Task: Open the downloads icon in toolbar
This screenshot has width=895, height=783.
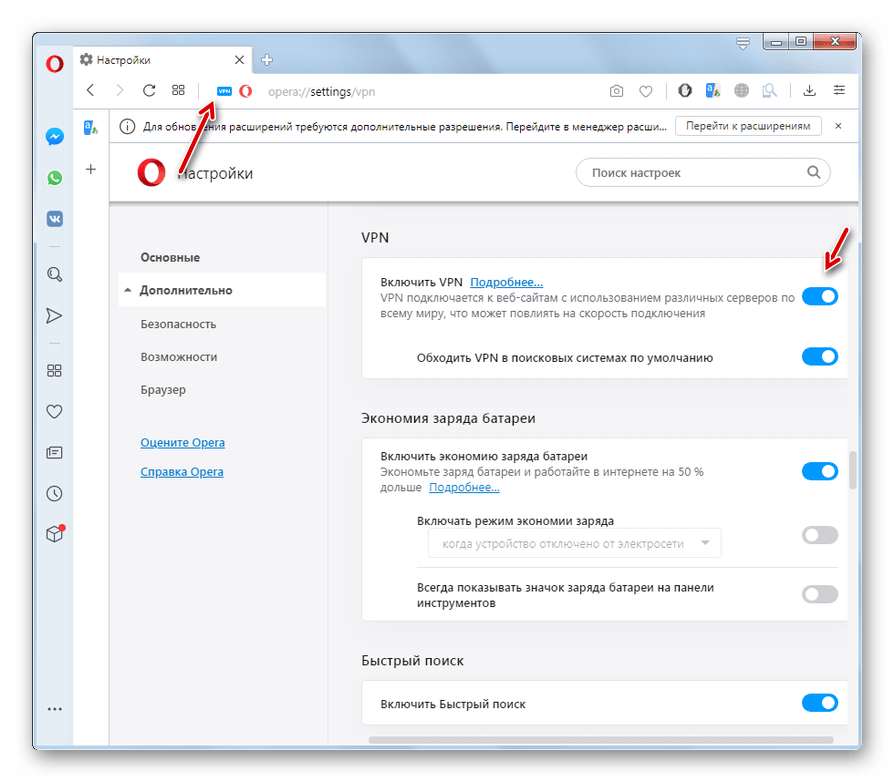Action: tap(809, 90)
